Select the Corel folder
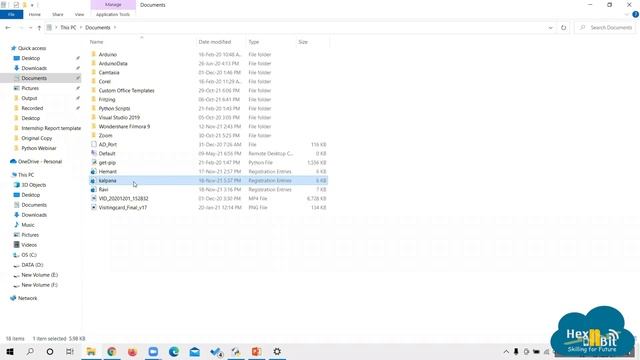The width and height of the screenshot is (640, 360). point(104,81)
